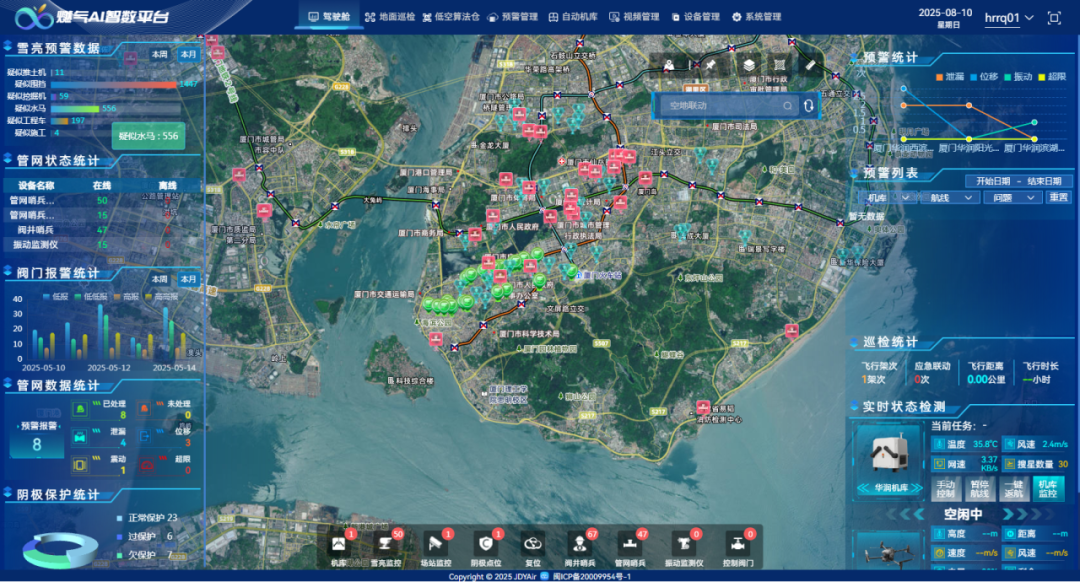Open the 机库 icon in the bottom map toolbar
Screen dimensions: 1080x582
[x=338, y=544]
